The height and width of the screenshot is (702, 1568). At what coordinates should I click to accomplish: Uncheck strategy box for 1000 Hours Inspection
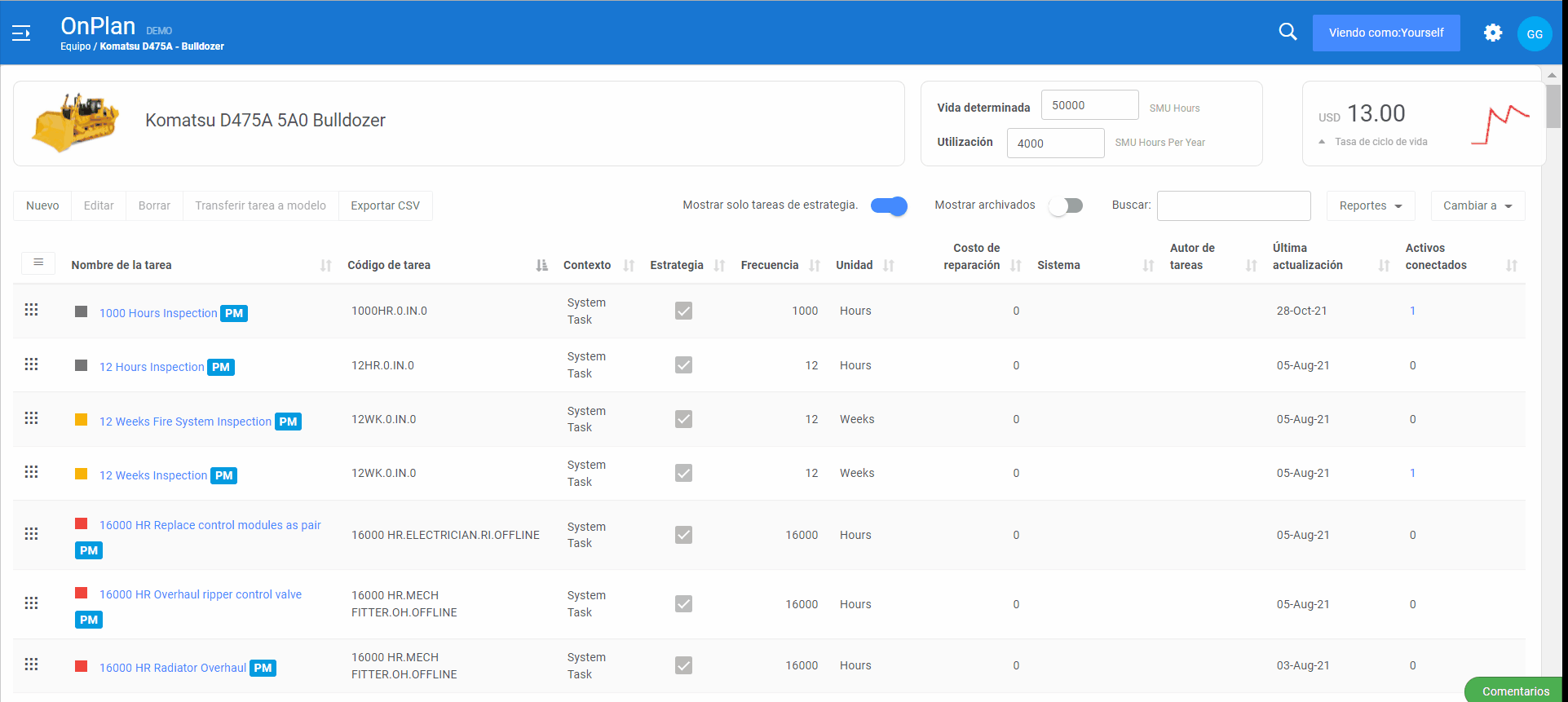[683, 311]
